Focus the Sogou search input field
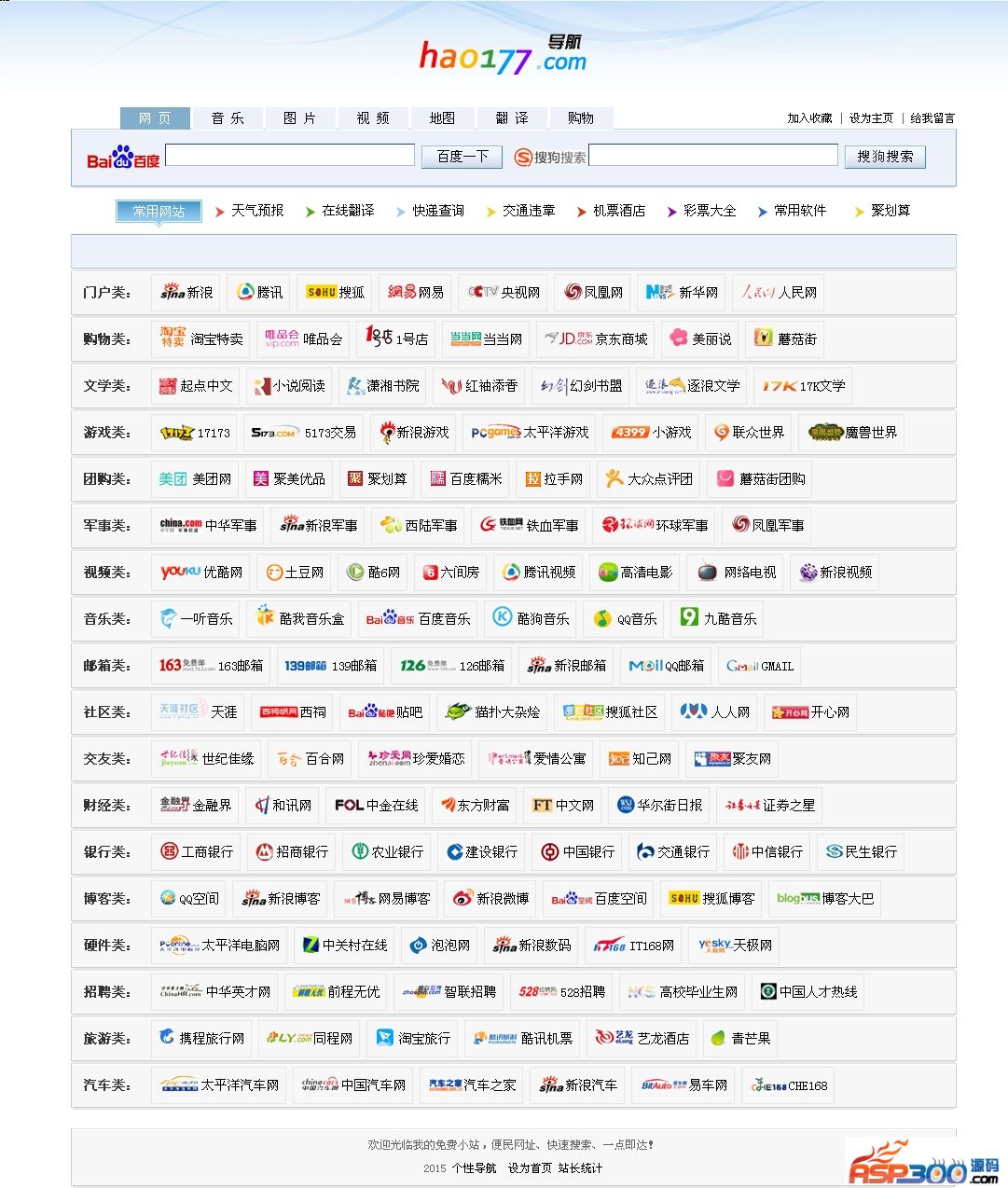The height and width of the screenshot is (1188, 1008). [x=713, y=155]
